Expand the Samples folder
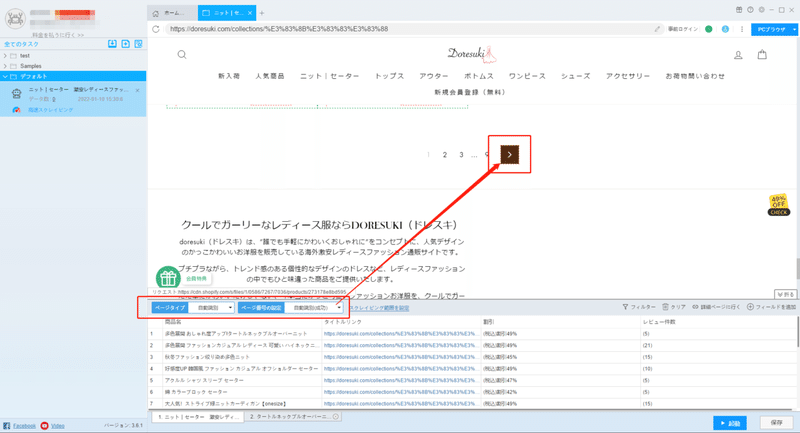The image size is (800, 433). [5, 66]
